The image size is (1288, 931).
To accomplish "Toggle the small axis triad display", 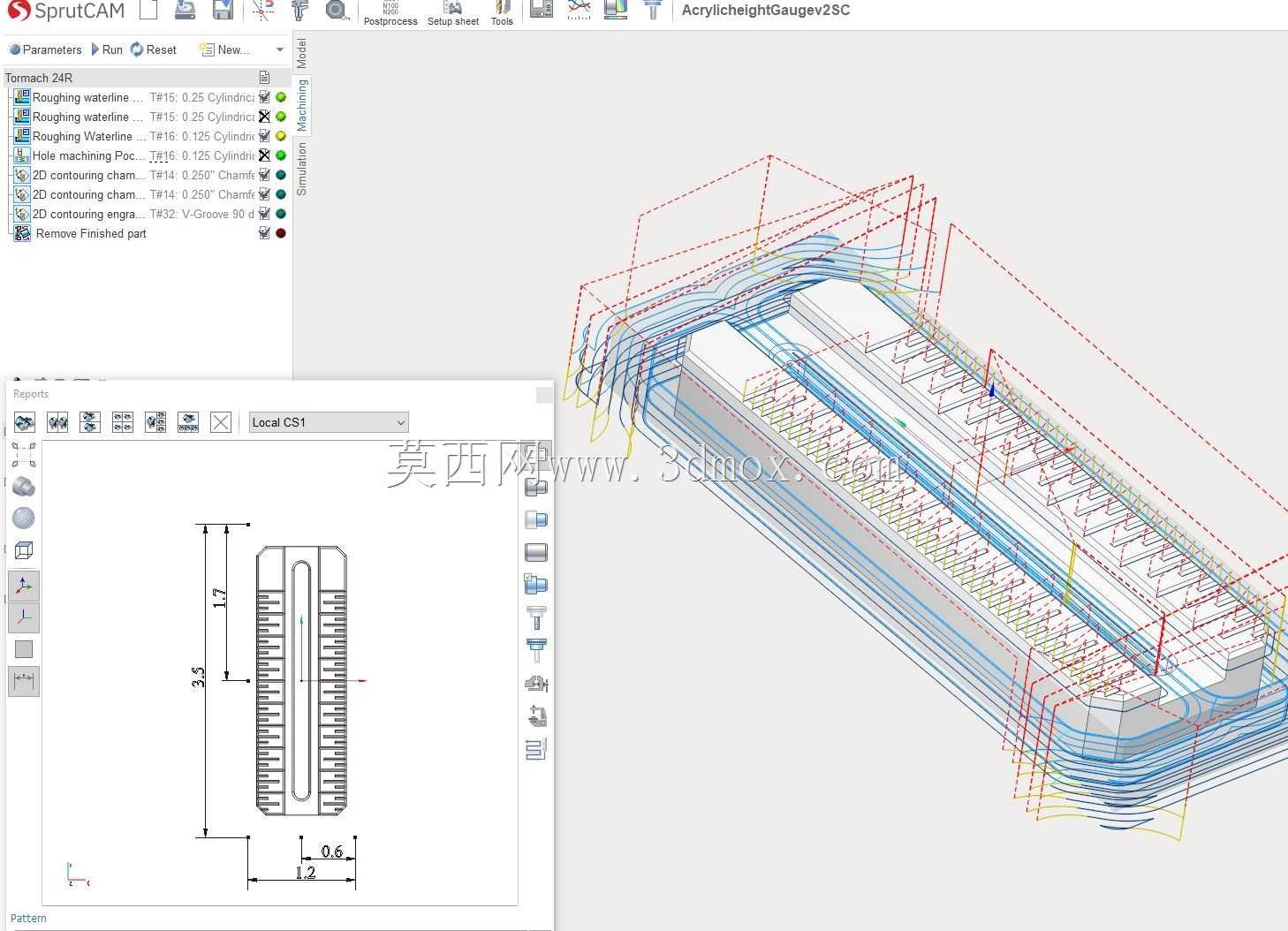I will [24, 617].
